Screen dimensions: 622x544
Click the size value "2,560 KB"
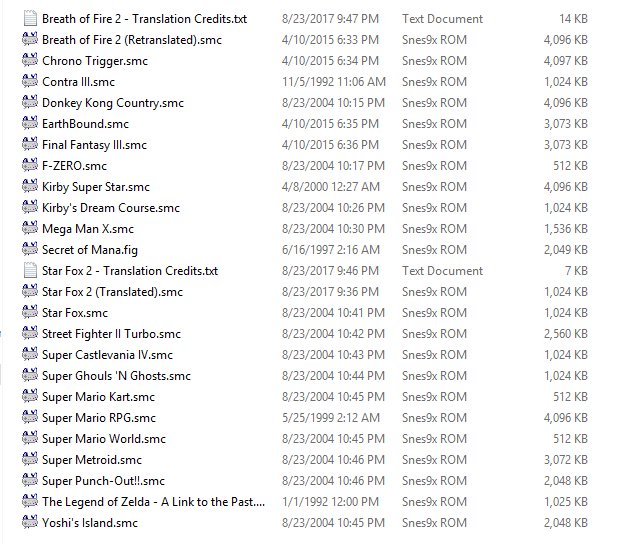point(565,334)
